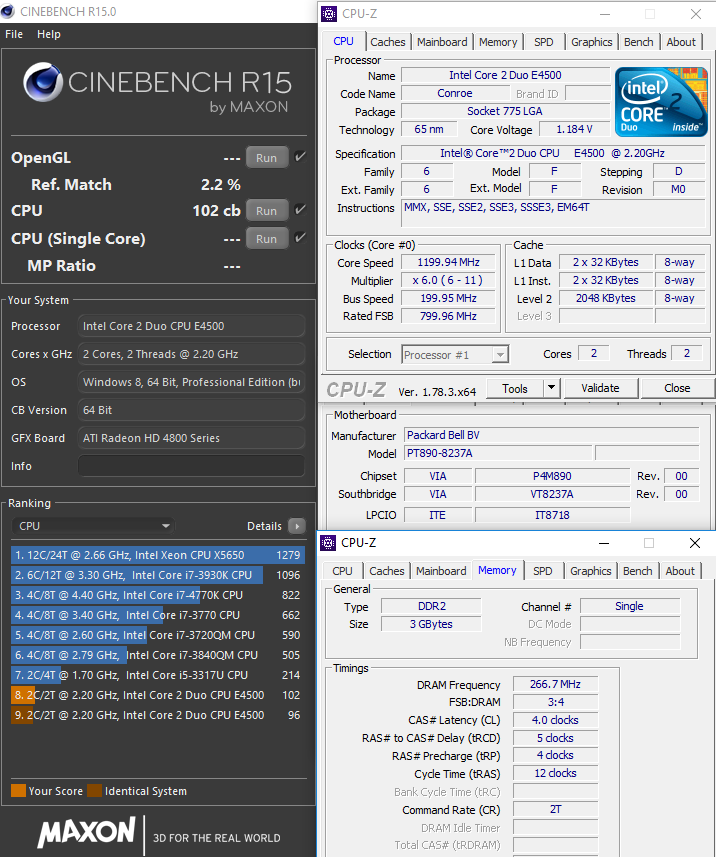Click the Validate button in CPU-Z
Screen dimensions: 716x857
pyautogui.click(x=600, y=388)
